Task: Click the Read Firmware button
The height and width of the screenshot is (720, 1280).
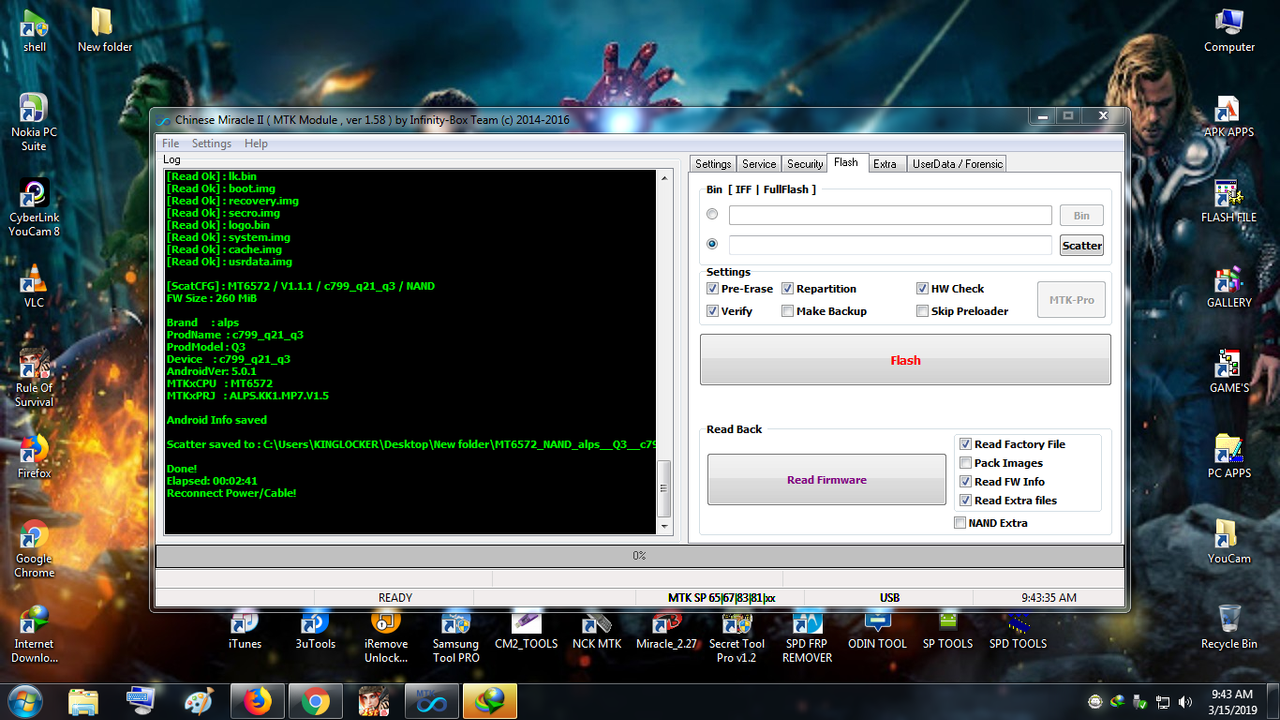Action: point(827,480)
